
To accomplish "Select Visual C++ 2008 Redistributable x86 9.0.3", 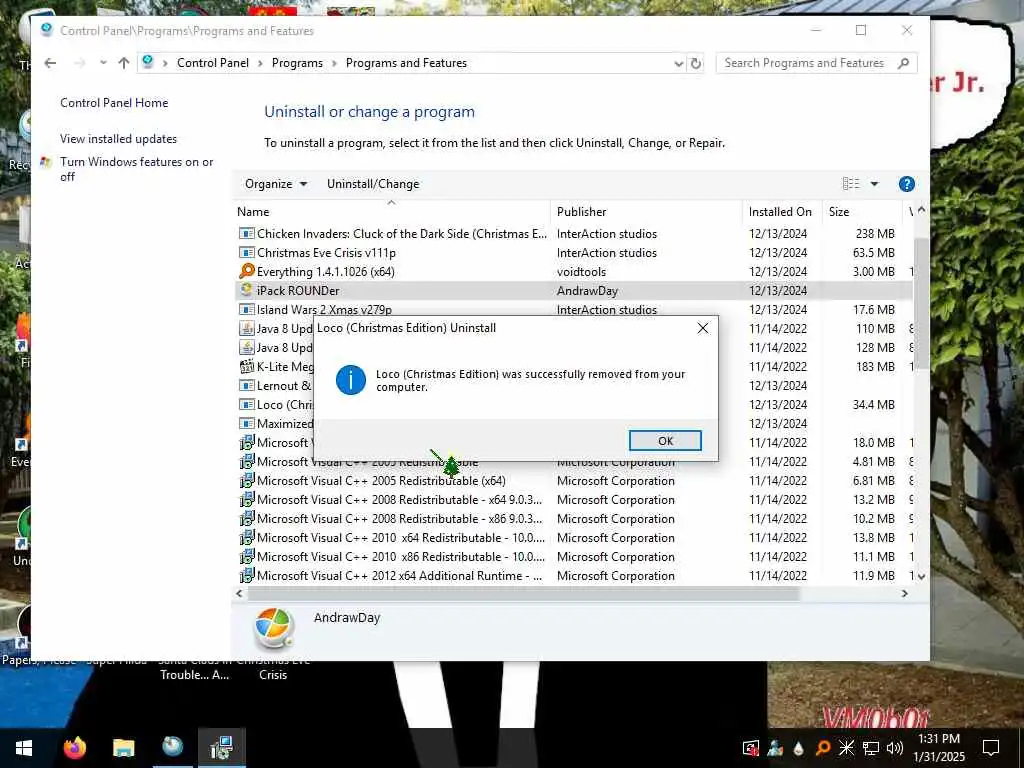I will pos(399,519).
